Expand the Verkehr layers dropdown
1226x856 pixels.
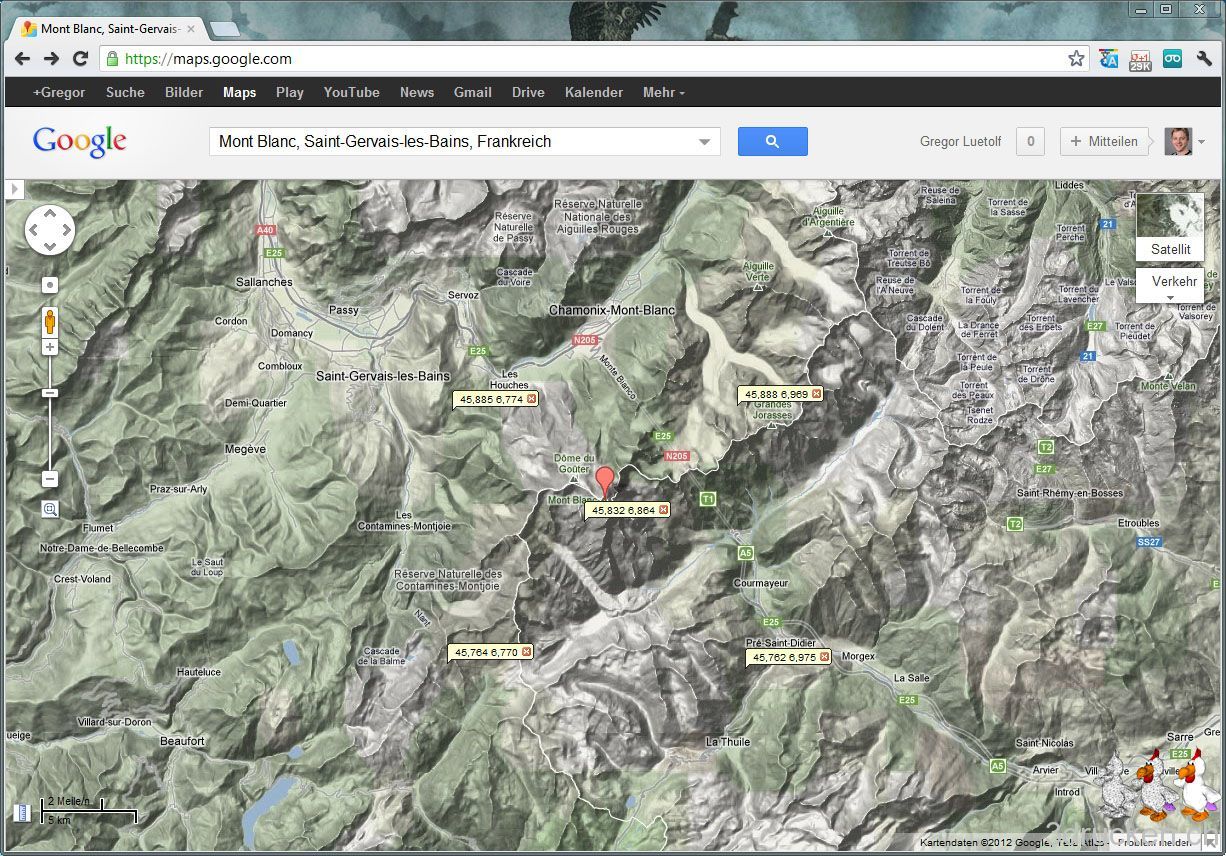(1170, 297)
